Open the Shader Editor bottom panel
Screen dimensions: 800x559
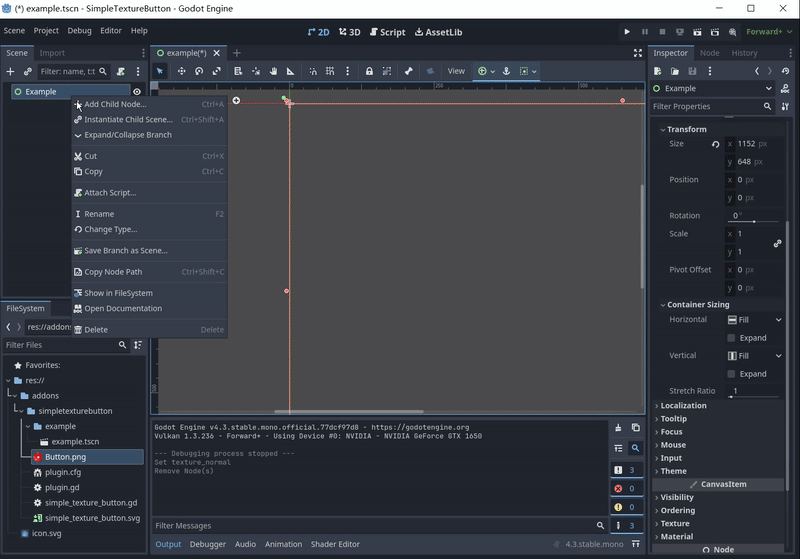(335, 544)
